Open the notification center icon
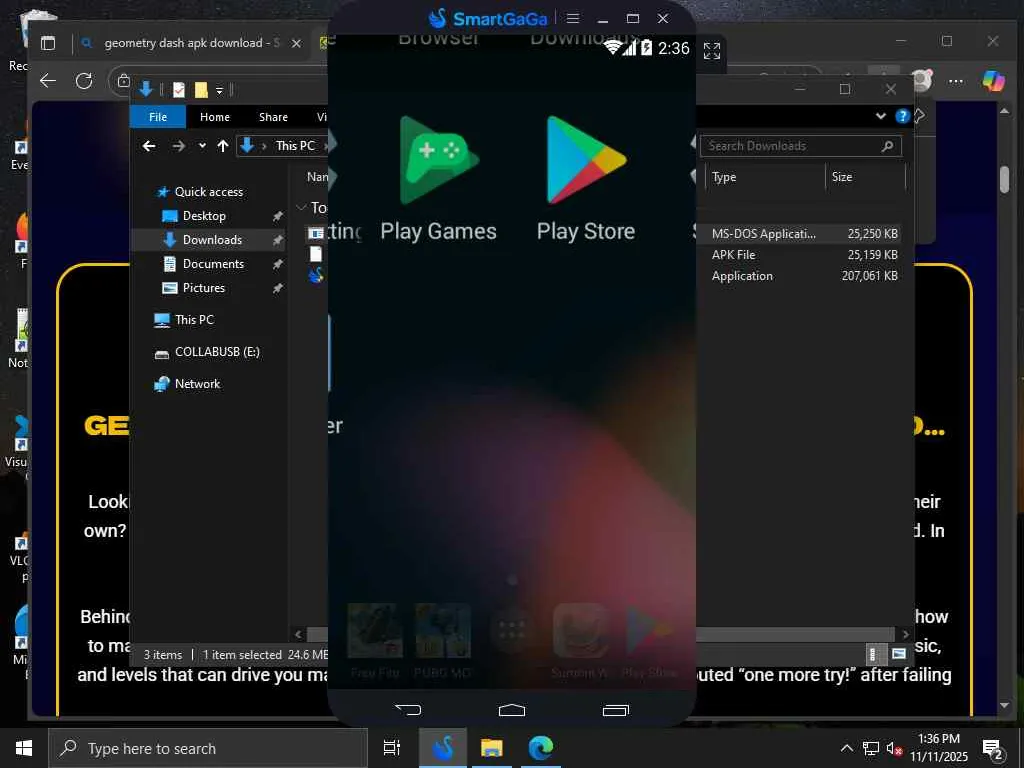Image resolution: width=1024 pixels, height=768 pixels. coord(992,748)
